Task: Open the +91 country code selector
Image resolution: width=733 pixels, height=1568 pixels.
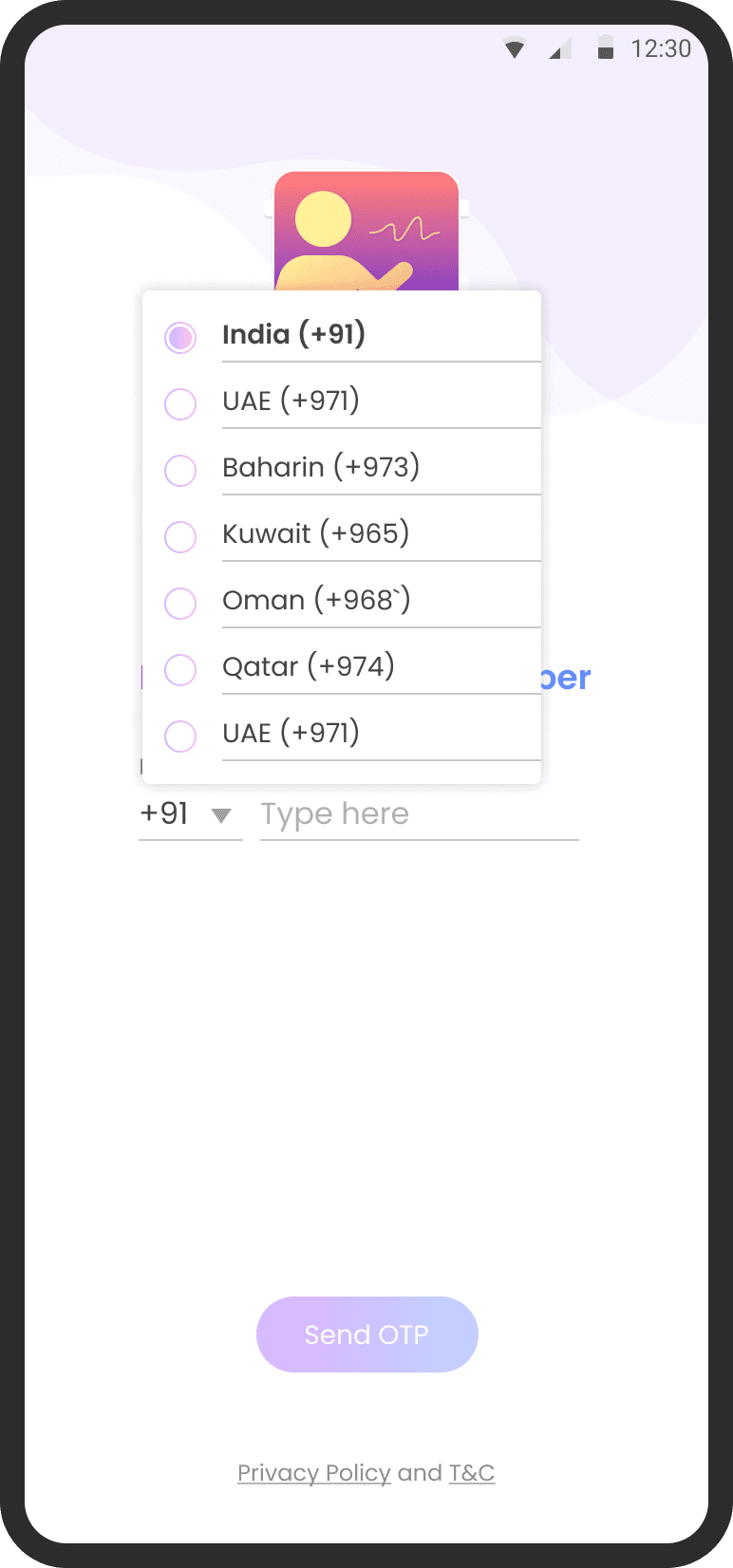Action: pyautogui.click(x=190, y=814)
